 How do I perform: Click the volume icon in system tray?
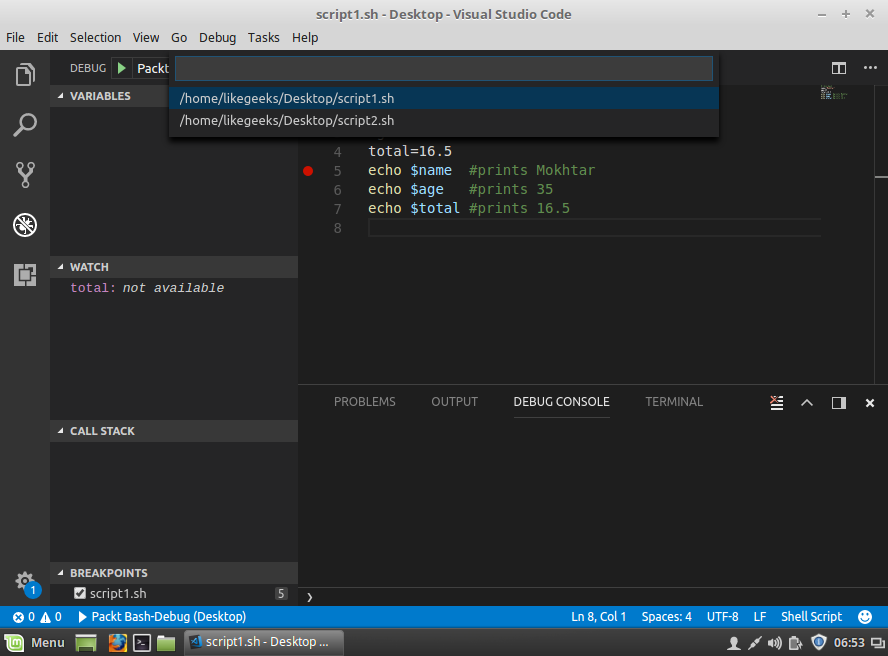tap(775, 642)
